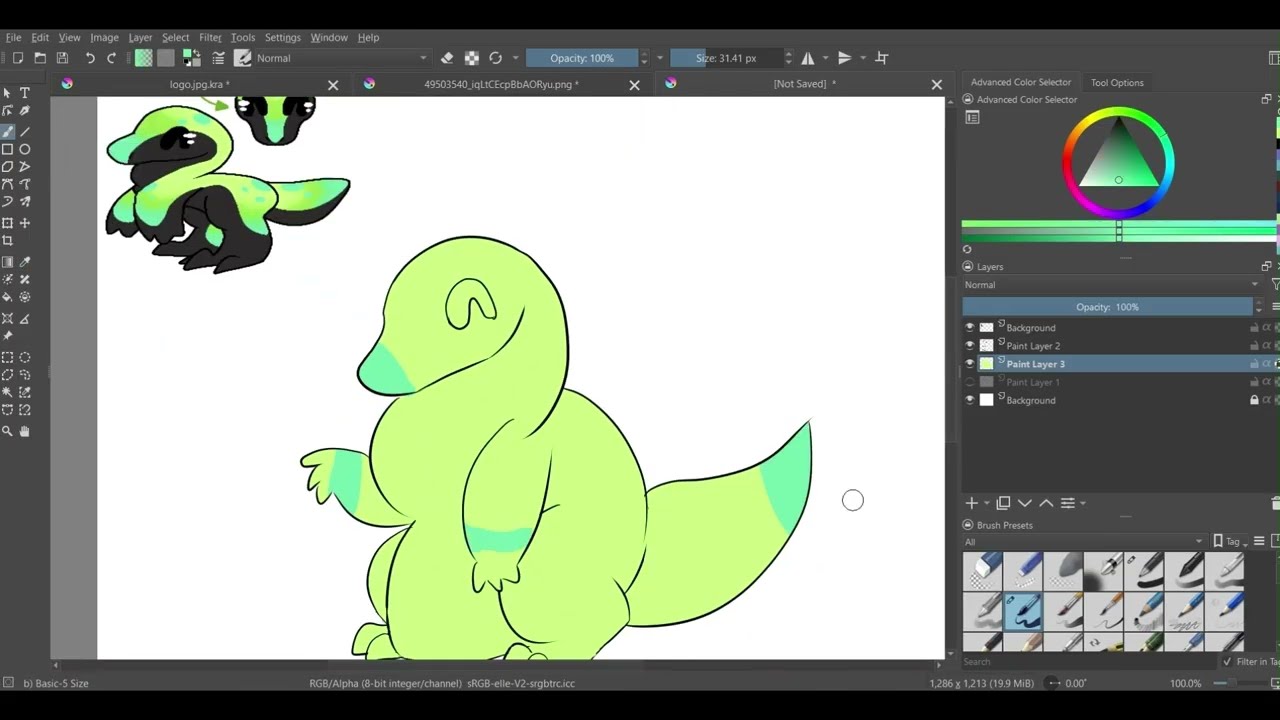
Task: Expand the opacity slider options arrow
Action: point(659,58)
